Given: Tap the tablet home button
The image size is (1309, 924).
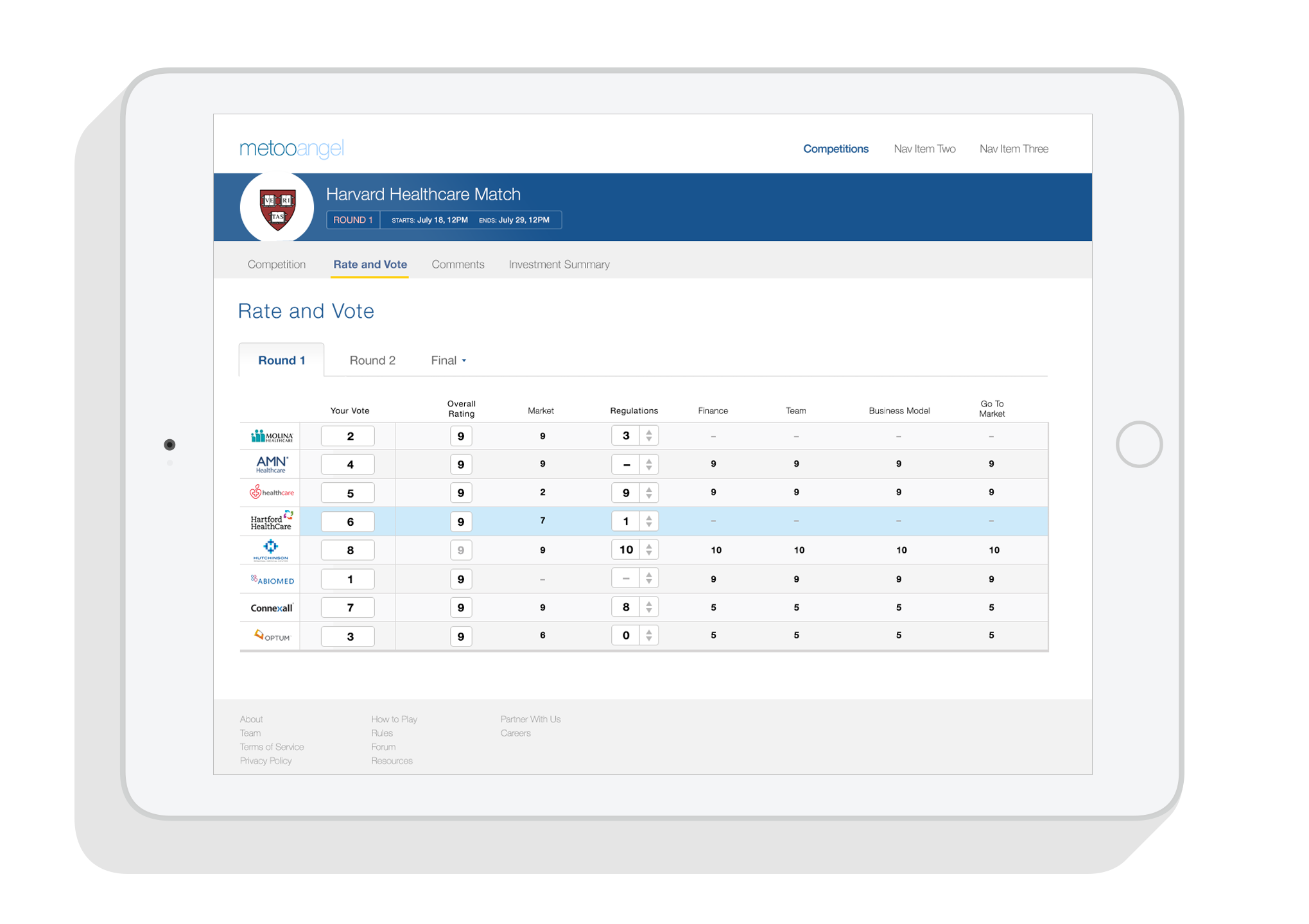Looking at the screenshot, I should point(1139,444).
